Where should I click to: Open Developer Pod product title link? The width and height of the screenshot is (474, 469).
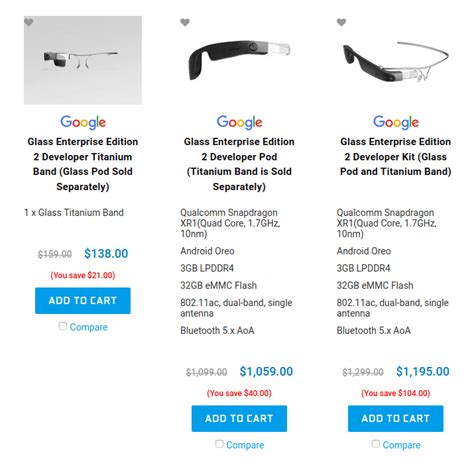tap(239, 164)
